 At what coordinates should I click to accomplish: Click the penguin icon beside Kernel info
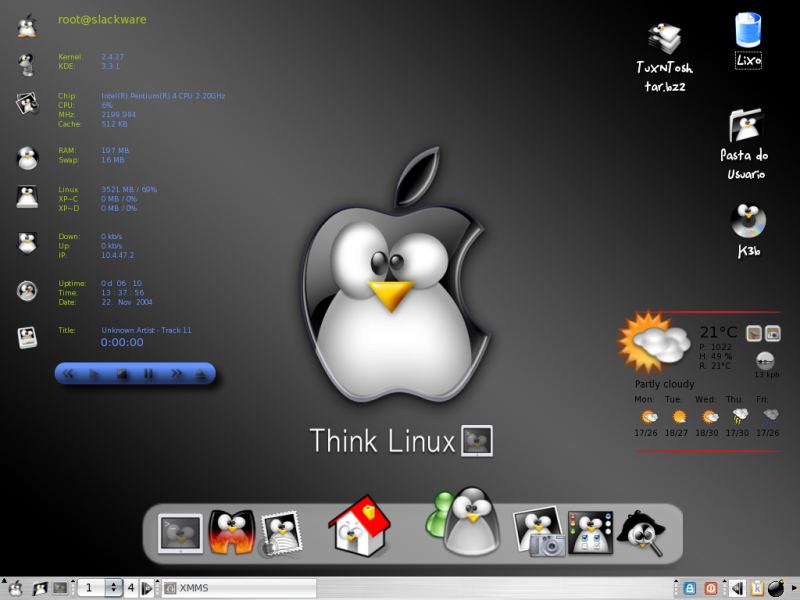point(27,65)
